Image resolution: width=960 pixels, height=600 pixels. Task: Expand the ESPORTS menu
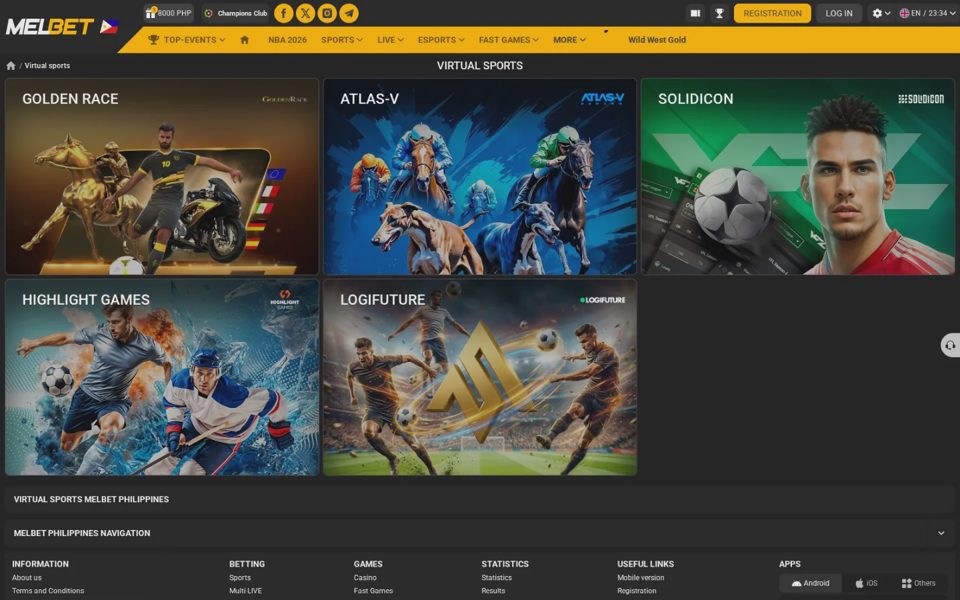pyautogui.click(x=441, y=40)
